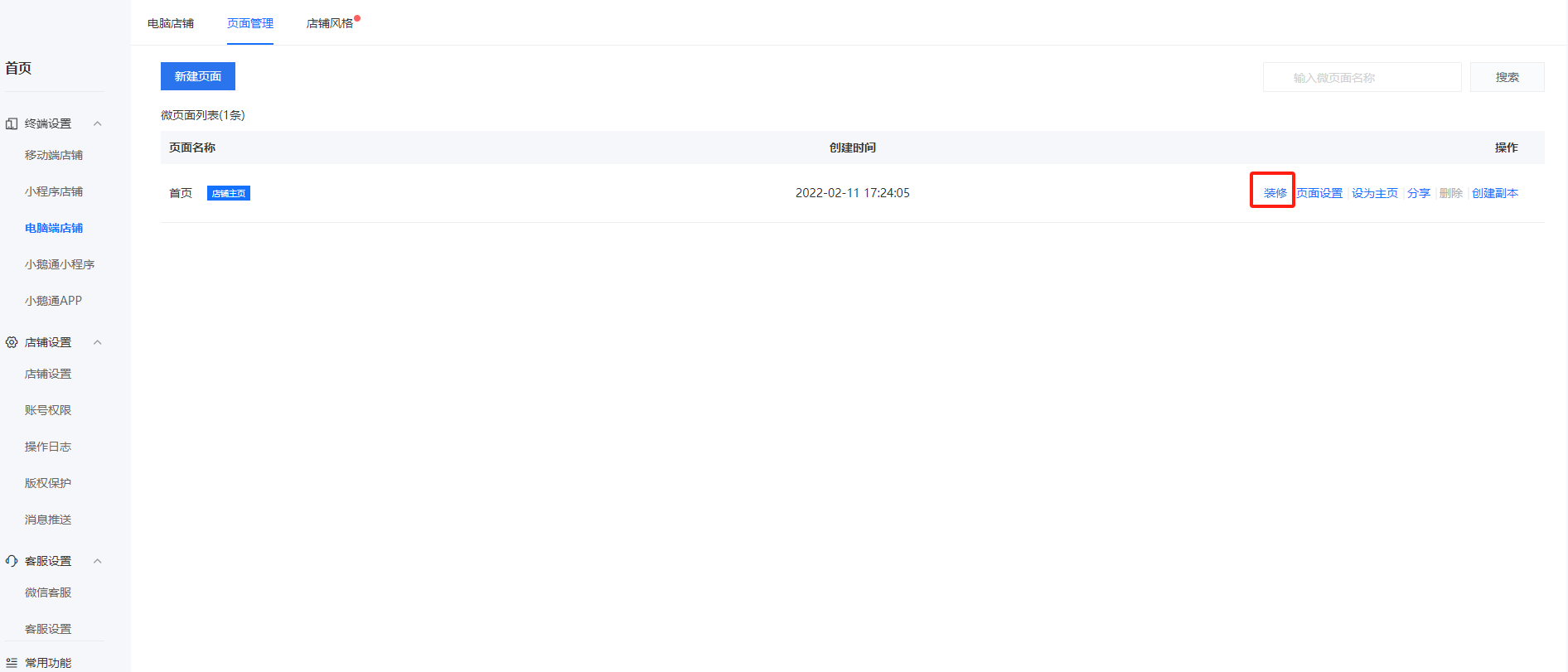Image resolution: width=1568 pixels, height=672 pixels.
Task: Click the 分享 link for 首页
Action: pos(1419,193)
